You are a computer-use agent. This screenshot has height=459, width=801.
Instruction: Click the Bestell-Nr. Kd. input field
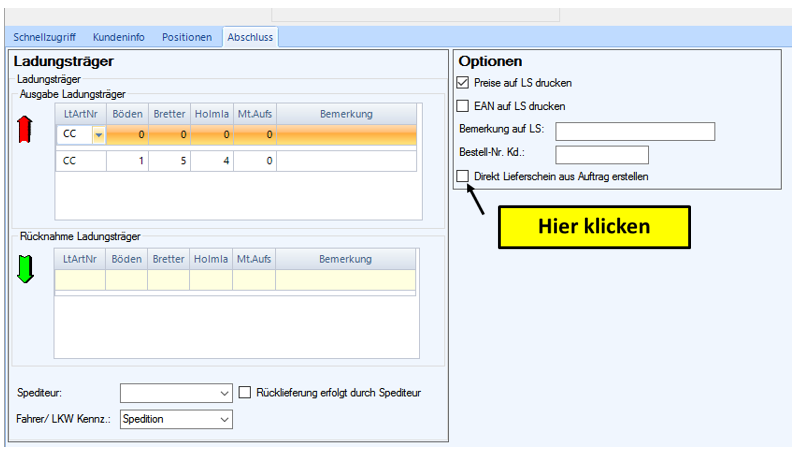(601, 154)
